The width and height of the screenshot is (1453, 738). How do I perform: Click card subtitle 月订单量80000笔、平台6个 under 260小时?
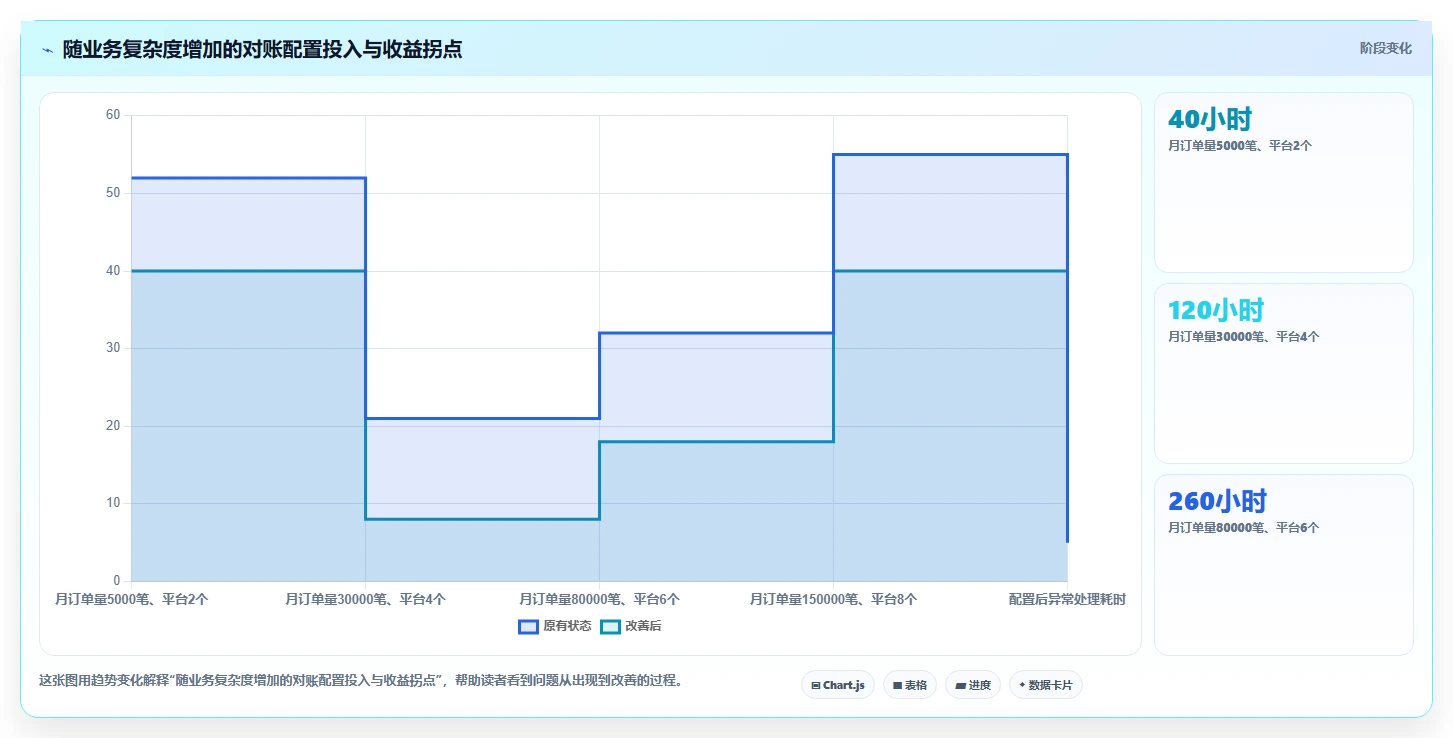pos(1243,528)
